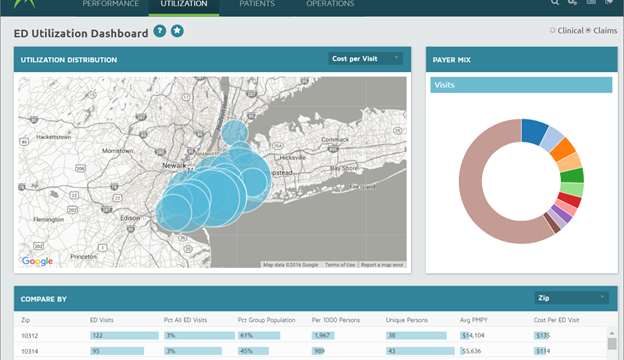Viewport: 624px width, 360px height.
Task: Click the Hackettstown label on the map
Action: point(54,137)
